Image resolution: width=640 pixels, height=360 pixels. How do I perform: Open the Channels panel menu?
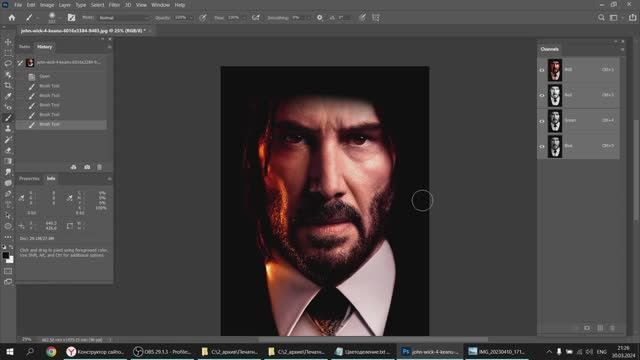pos(622,49)
